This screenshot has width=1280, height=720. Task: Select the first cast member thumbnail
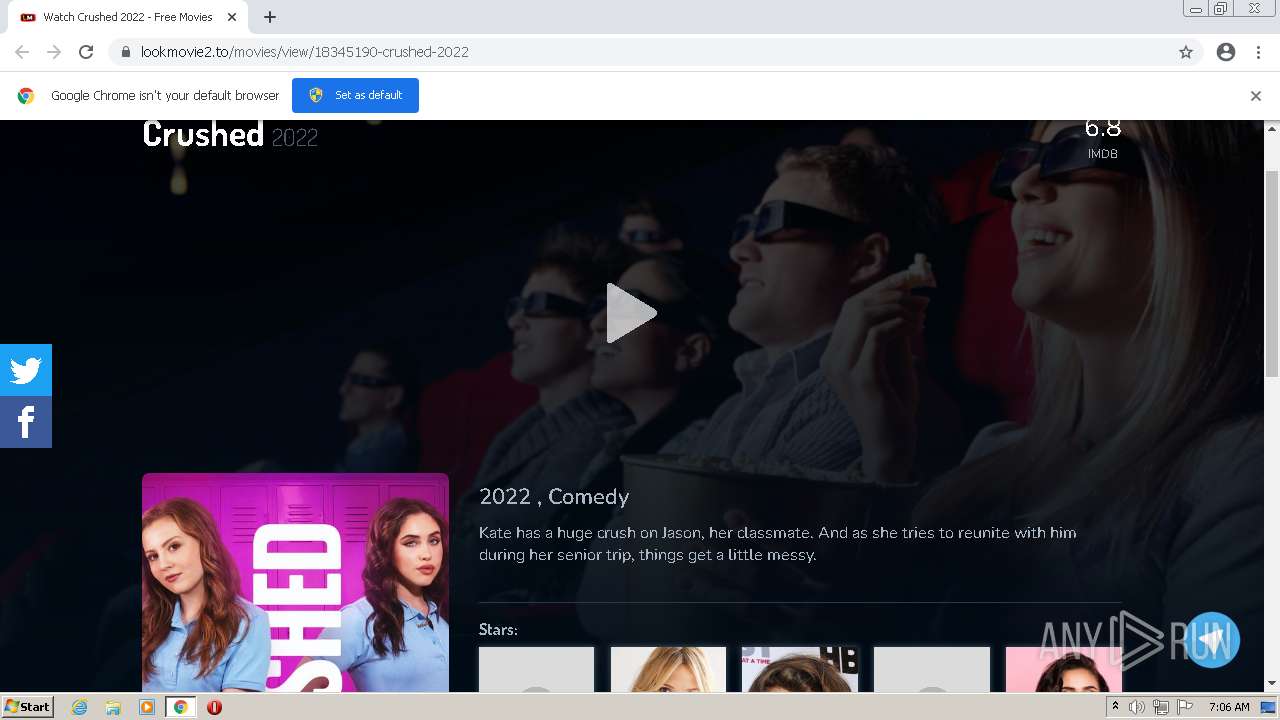click(536, 669)
